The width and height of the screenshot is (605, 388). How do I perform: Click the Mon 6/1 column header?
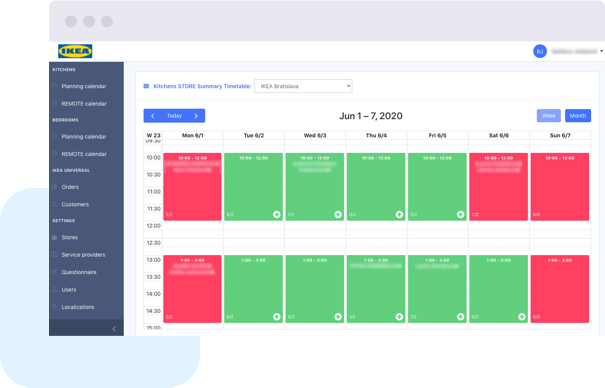click(193, 135)
